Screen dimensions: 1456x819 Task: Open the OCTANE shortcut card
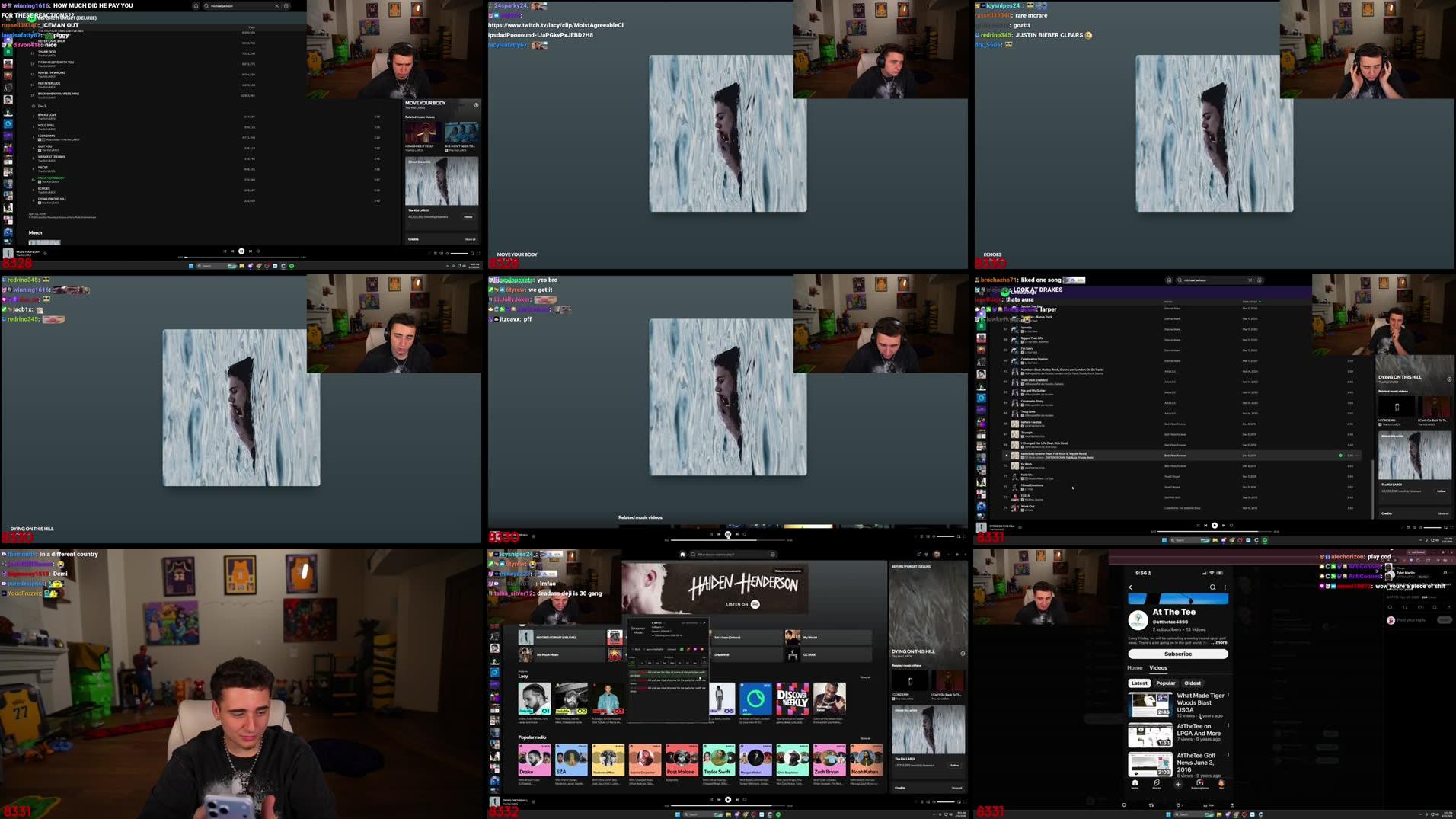(827, 654)
